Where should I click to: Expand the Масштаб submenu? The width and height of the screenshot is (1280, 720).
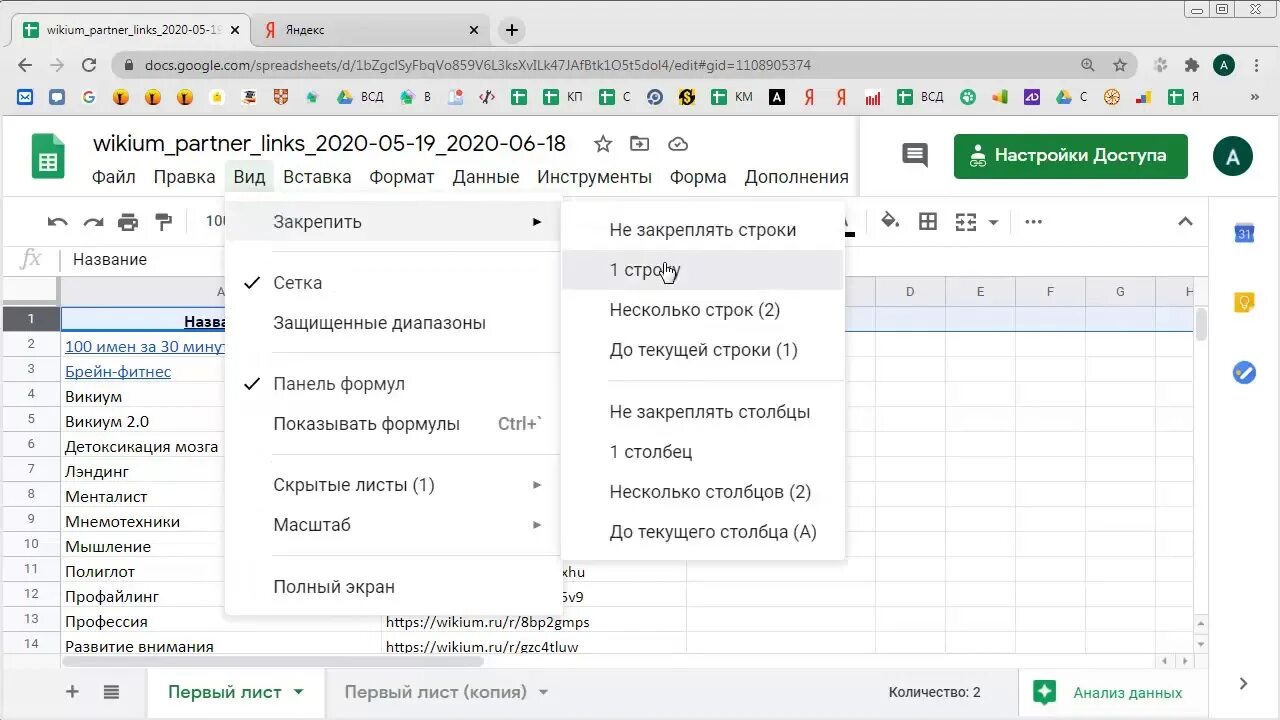[x=392, y=525]
